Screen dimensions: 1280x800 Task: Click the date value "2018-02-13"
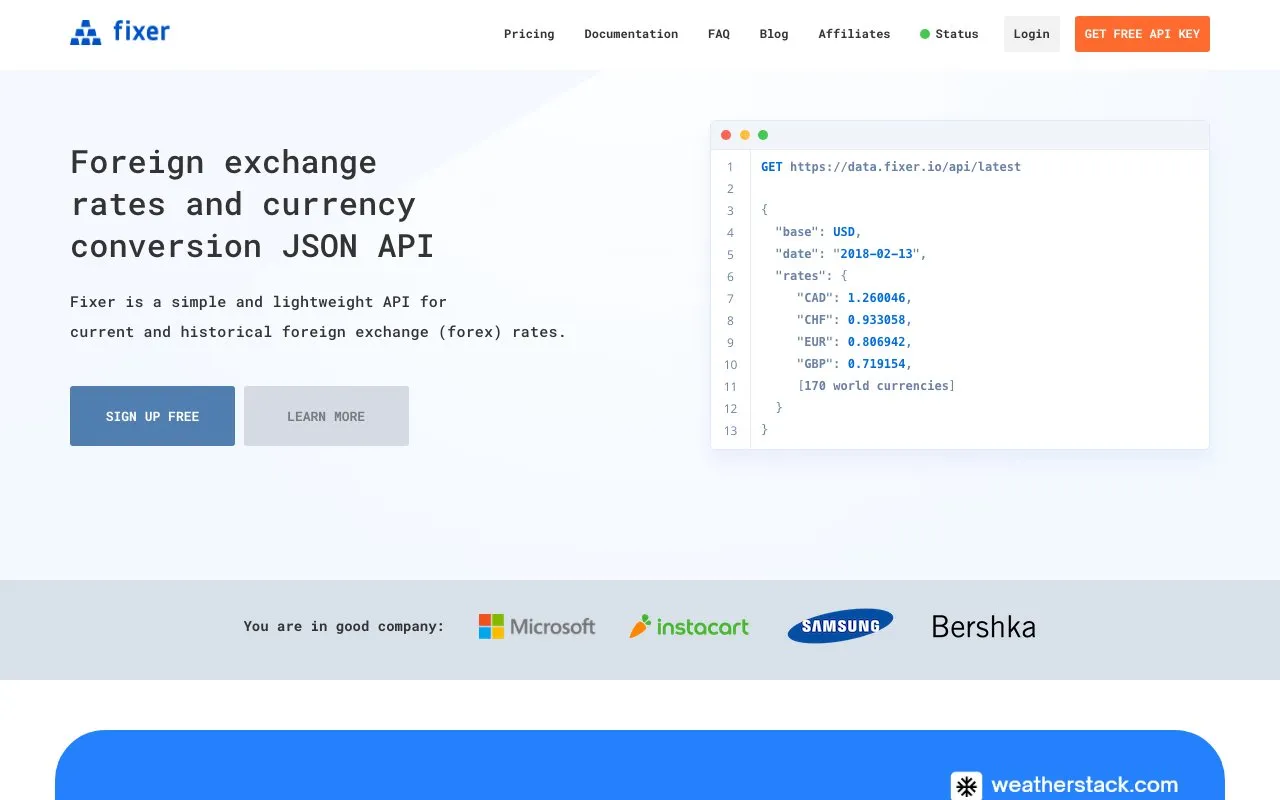(x=876, y=254)
